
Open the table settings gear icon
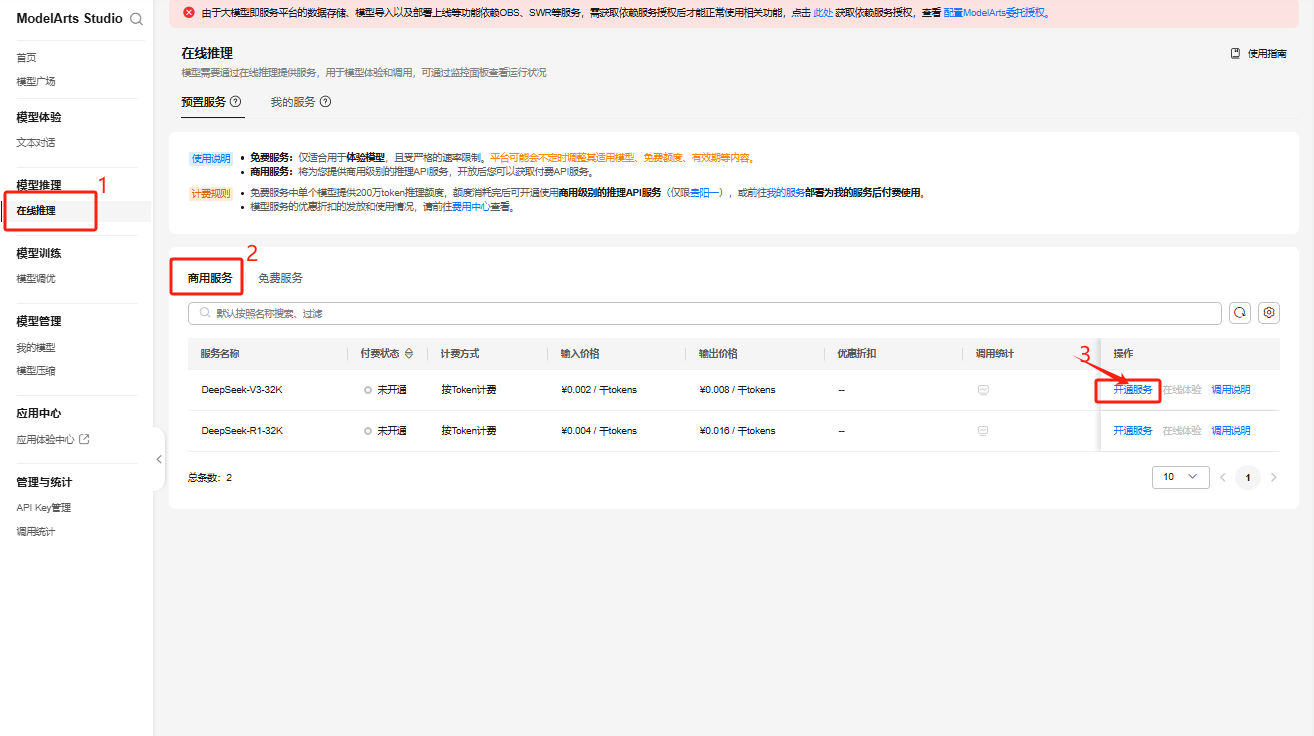click(x=1269, y=313)
